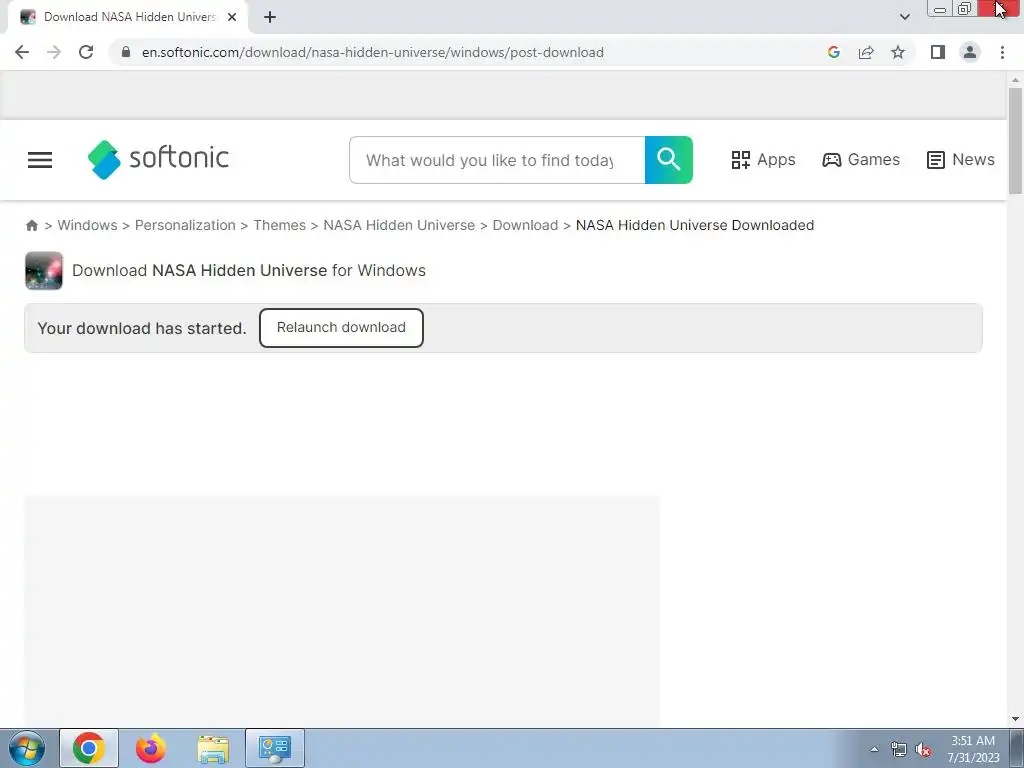Image resolution: width=1024 pixels, height=768 pixels.
Task: Open the taskbar clock and date
Action: (x=973, y=749)
